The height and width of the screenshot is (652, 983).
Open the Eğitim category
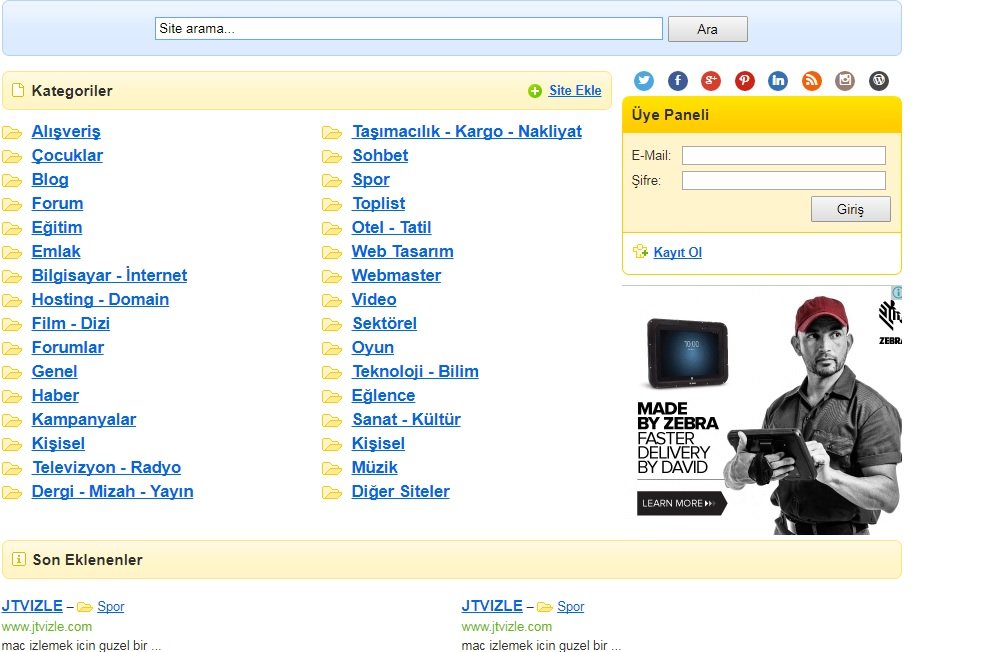[56, 228]
